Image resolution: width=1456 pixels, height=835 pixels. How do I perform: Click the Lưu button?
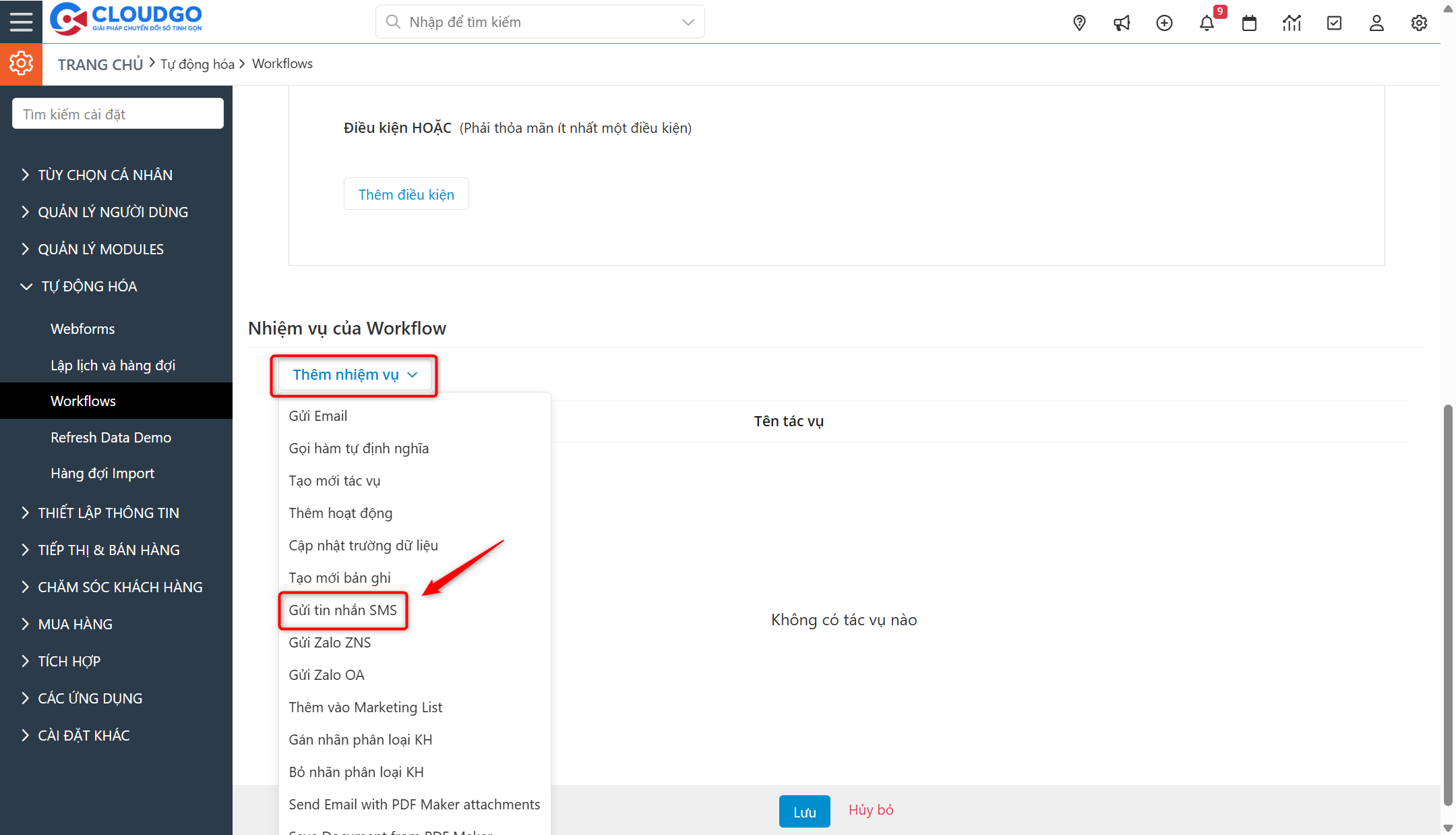(803, 811)
